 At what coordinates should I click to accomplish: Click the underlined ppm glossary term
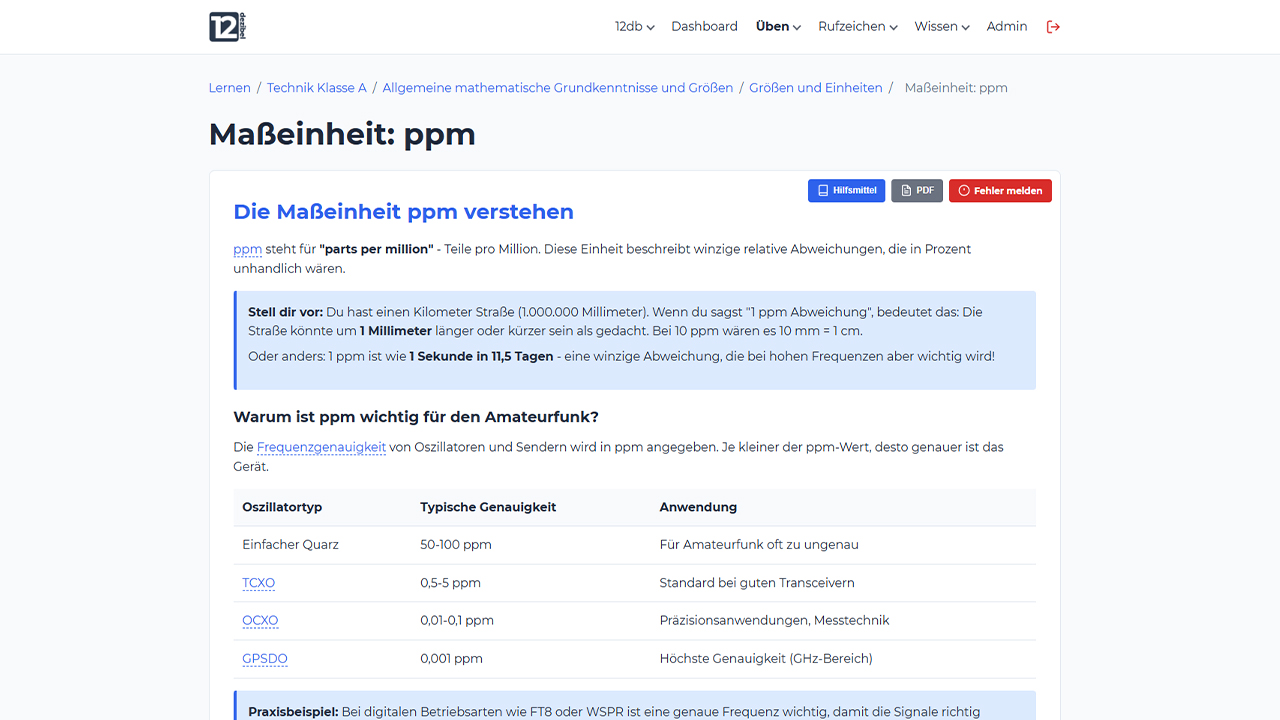pos(247,249)
